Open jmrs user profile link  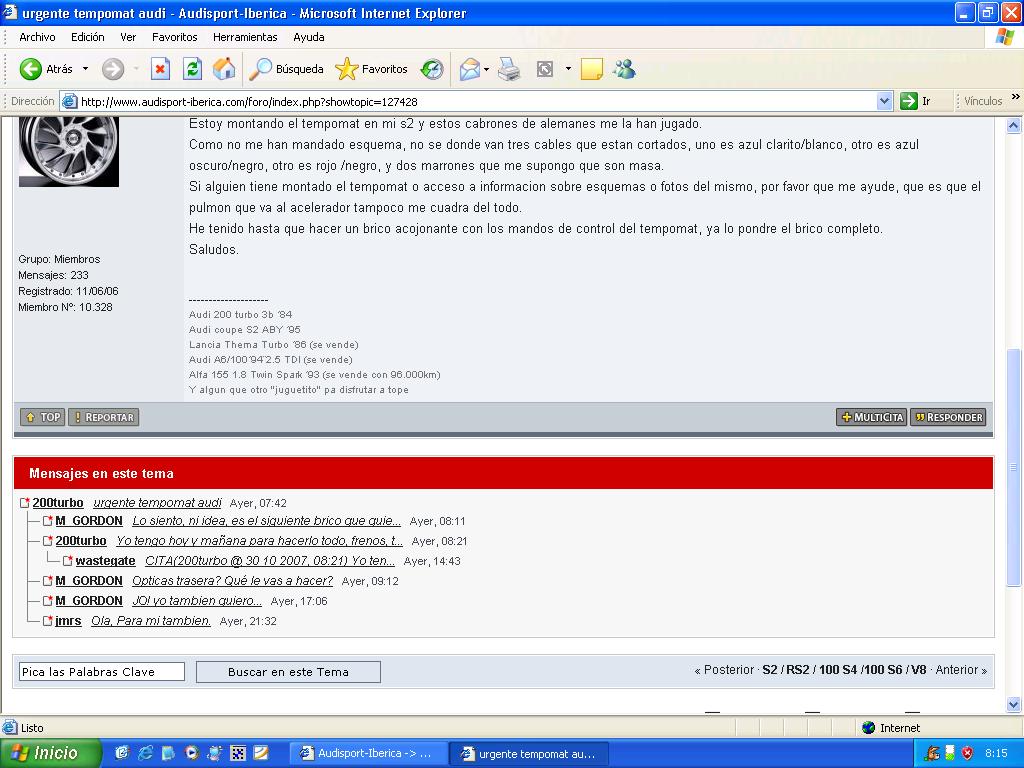[68, 620]
